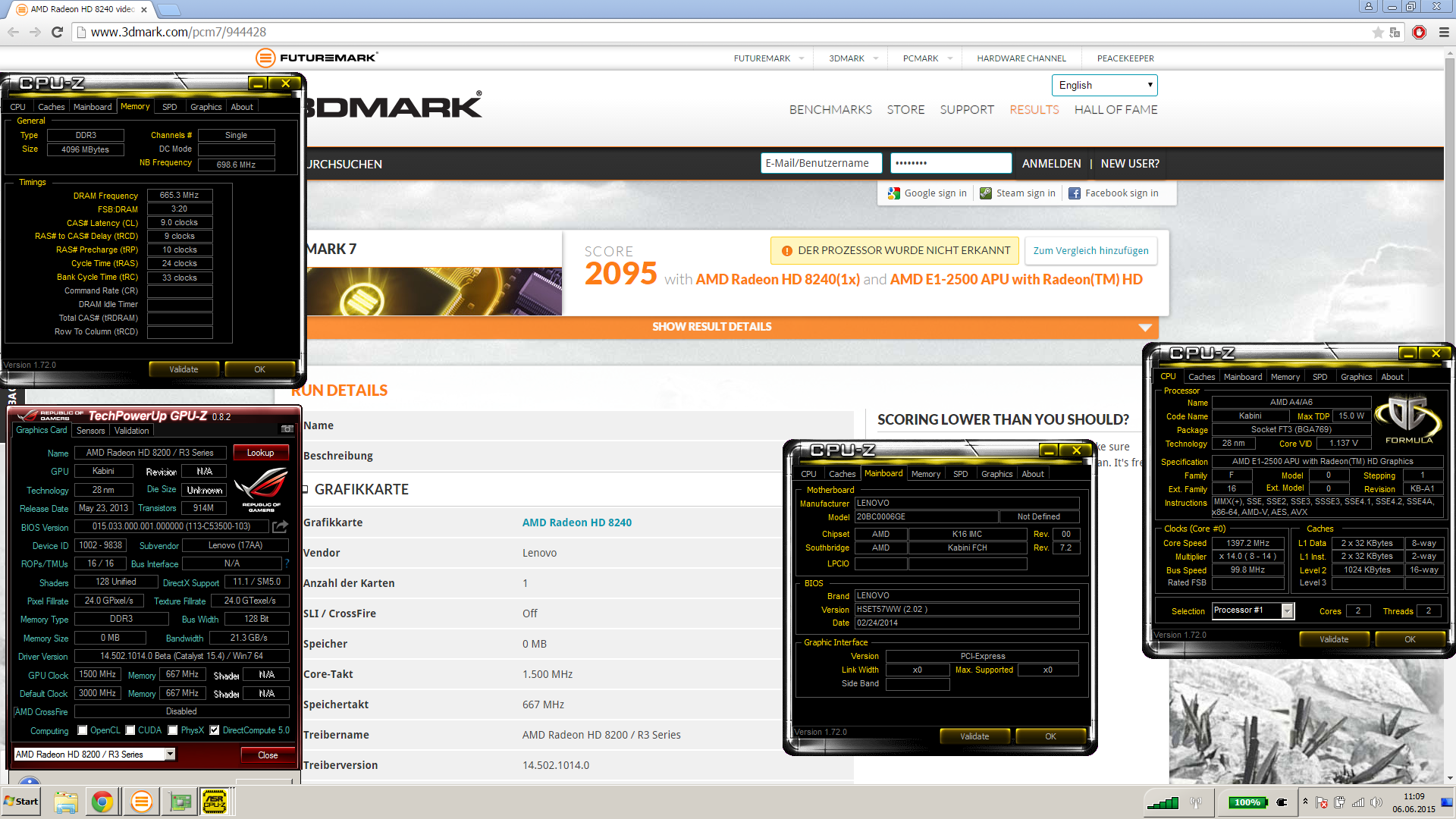
Task: Open the Chrome menu hamburger icon
Action: 1444,32
